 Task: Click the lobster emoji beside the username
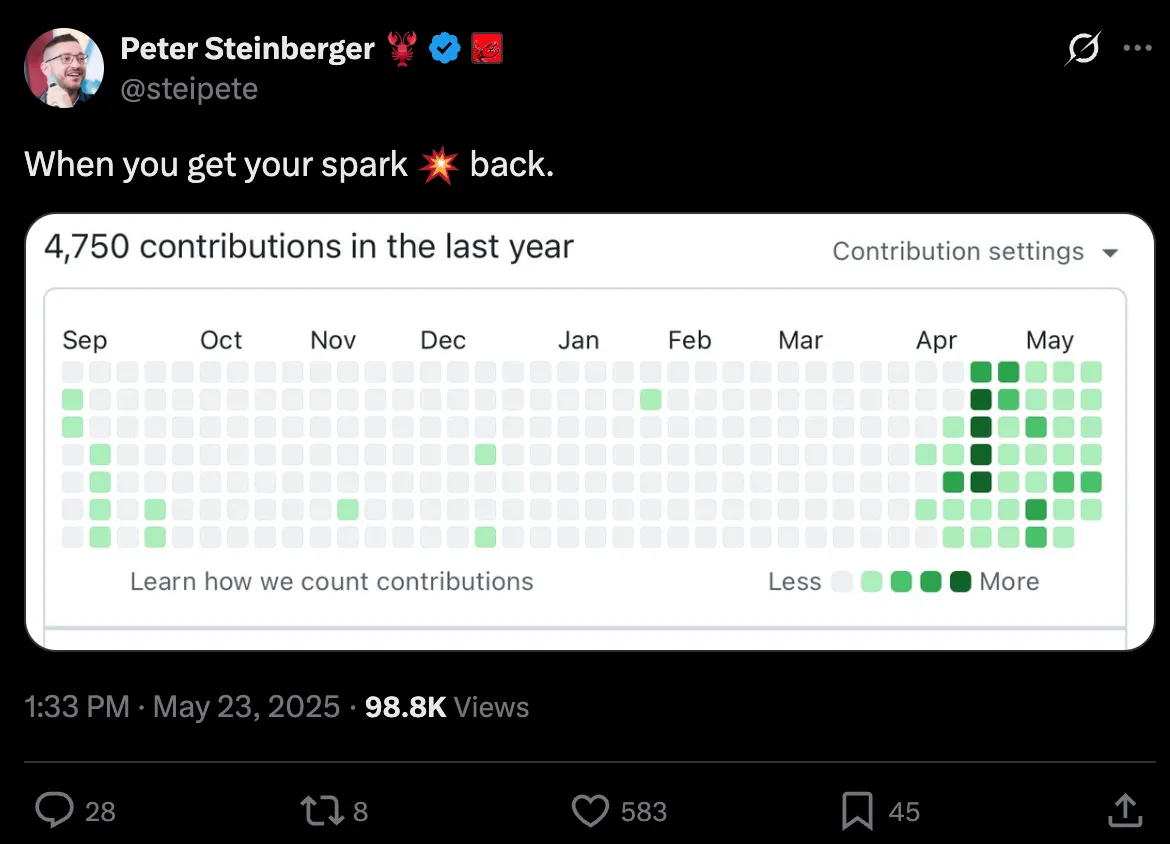(x=401, y=48)
